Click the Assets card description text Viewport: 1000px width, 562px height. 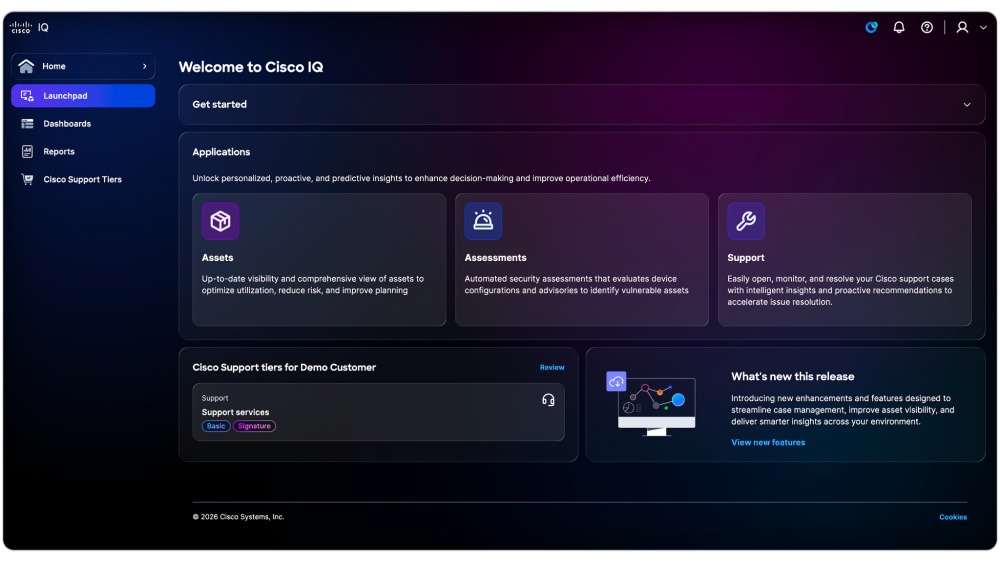[312, 285]
